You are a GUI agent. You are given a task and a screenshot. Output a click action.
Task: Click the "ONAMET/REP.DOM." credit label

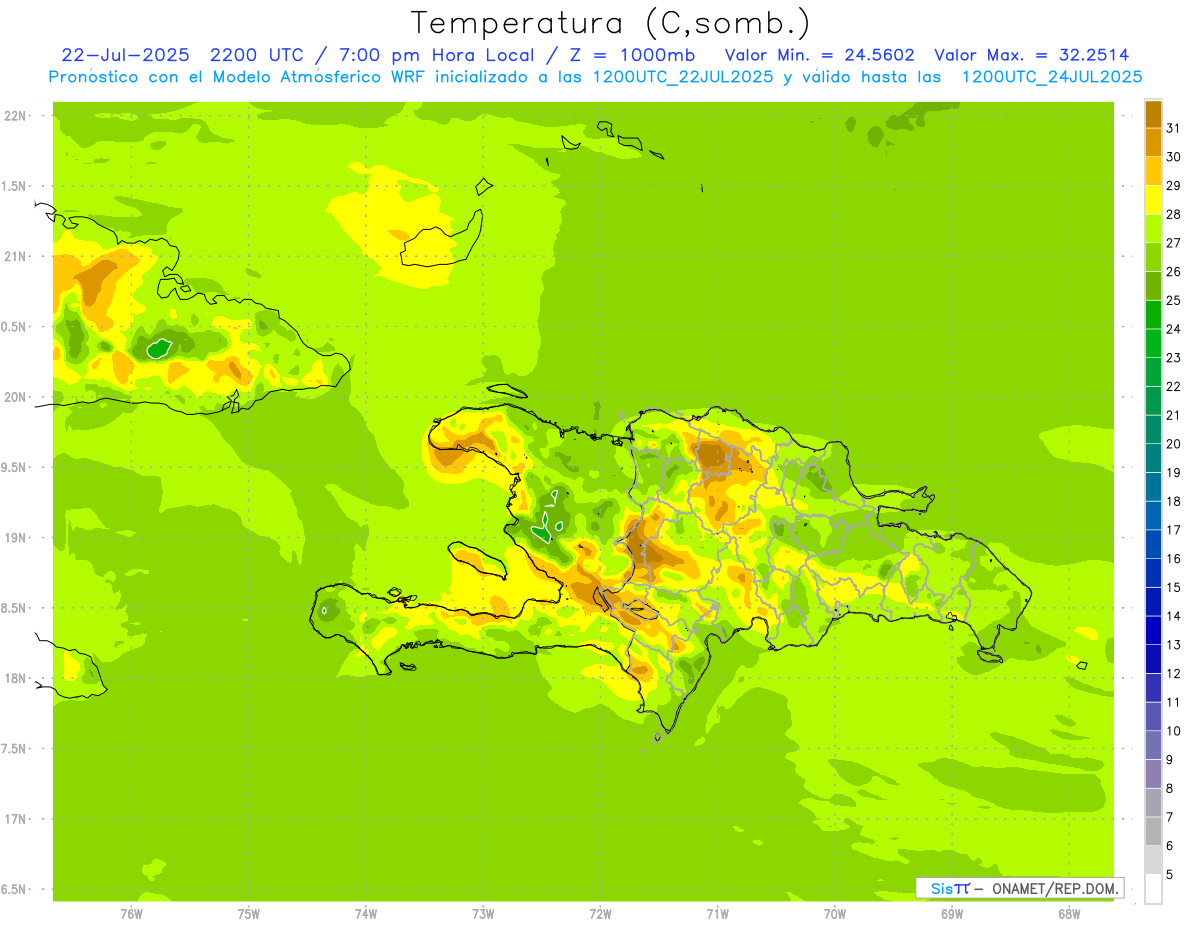click(x=1054, y=888)
